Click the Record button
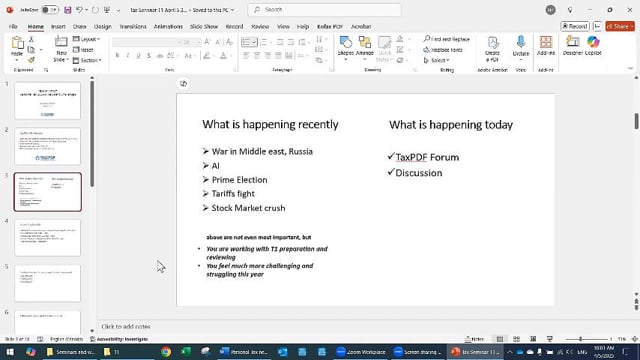The width and height of the screenshot is (640, 360). [575, 26]
